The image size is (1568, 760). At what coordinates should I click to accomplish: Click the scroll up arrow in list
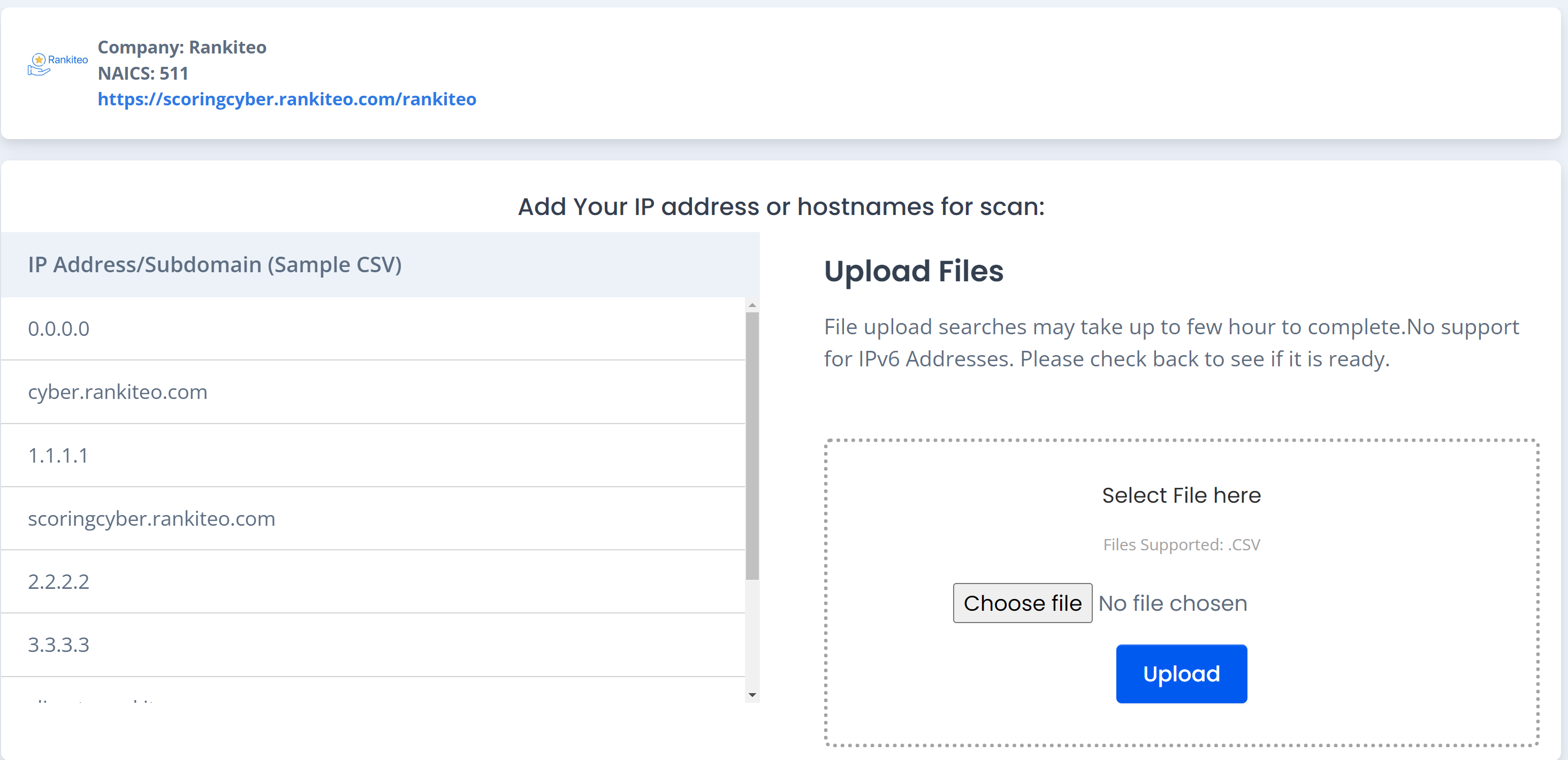pyautogui.click(x=752, y=305)
